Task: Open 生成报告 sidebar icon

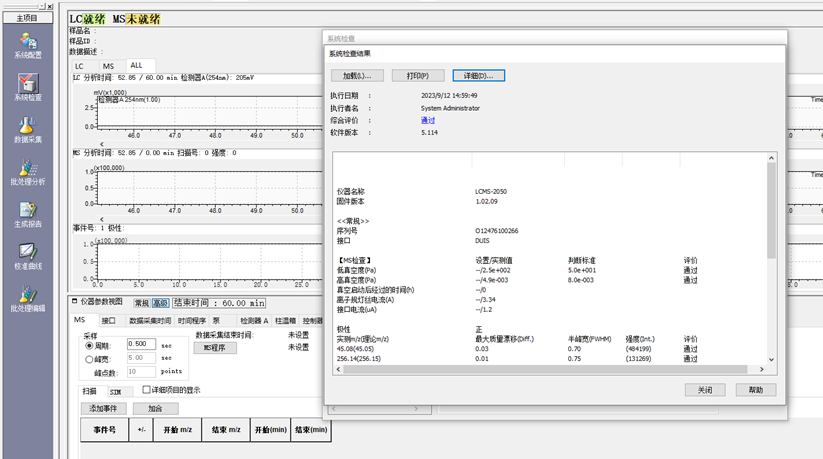Action: coord(28,214)
